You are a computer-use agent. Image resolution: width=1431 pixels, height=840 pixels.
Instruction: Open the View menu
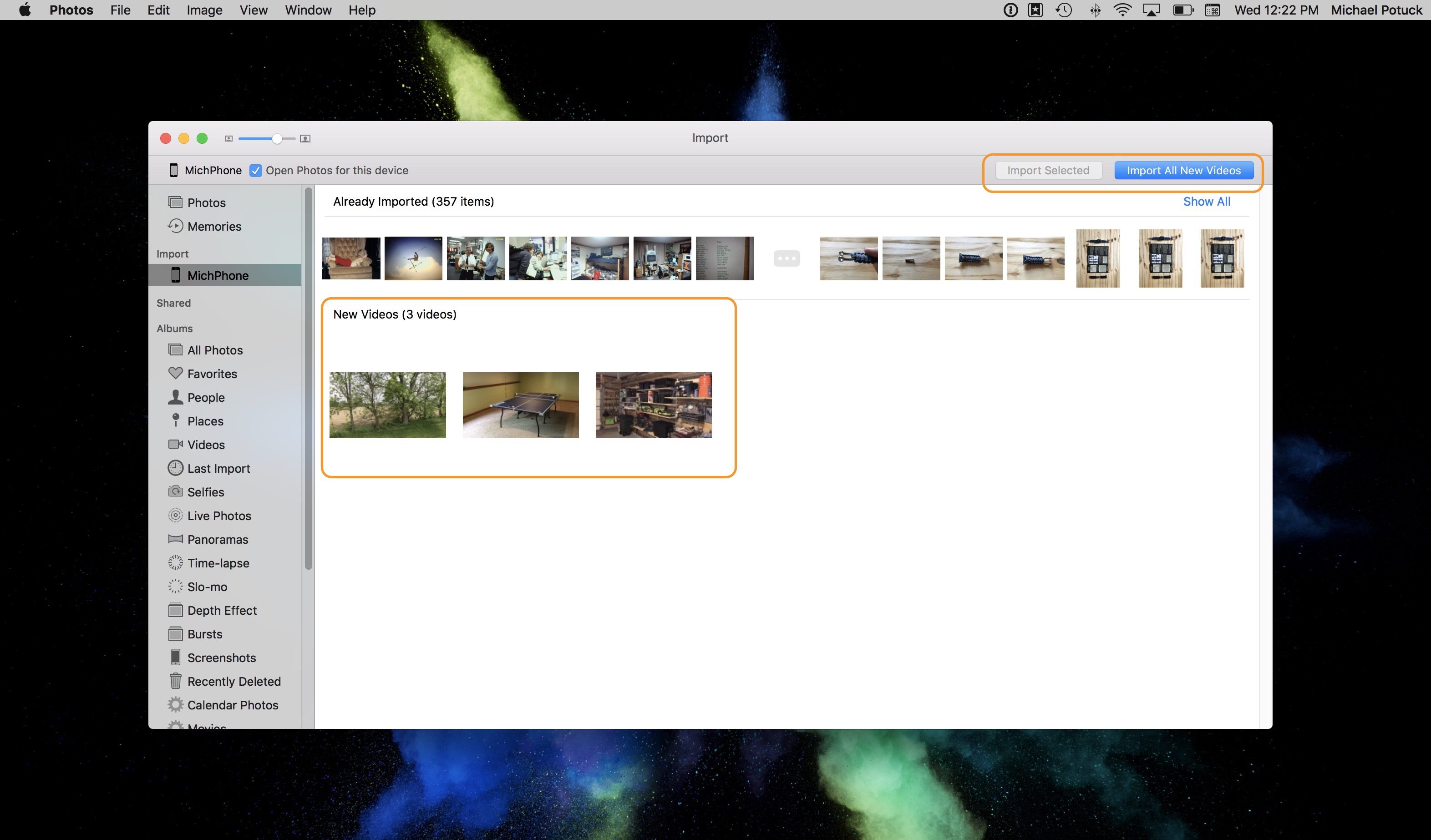tap(253, 10)
